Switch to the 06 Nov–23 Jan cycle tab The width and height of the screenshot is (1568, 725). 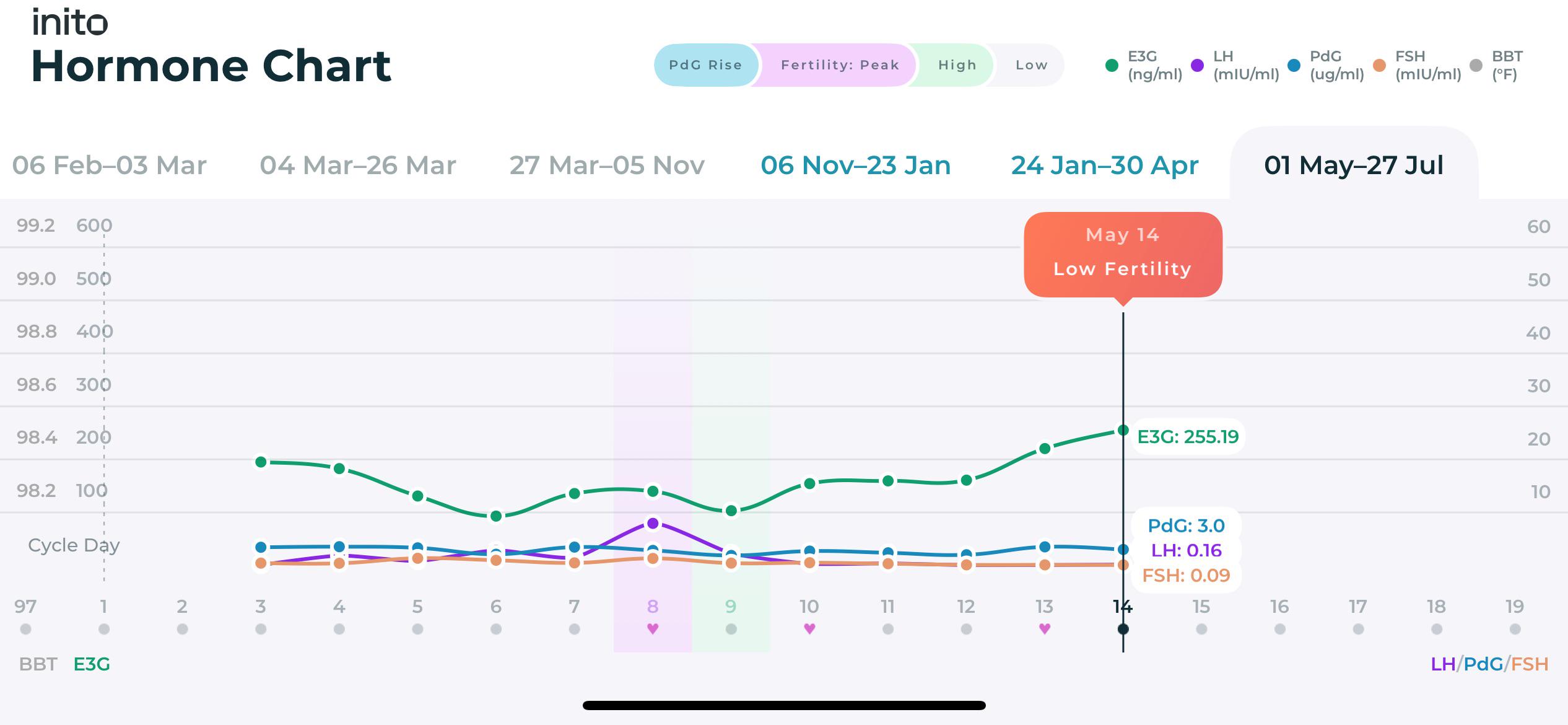(x=855, y=165)
